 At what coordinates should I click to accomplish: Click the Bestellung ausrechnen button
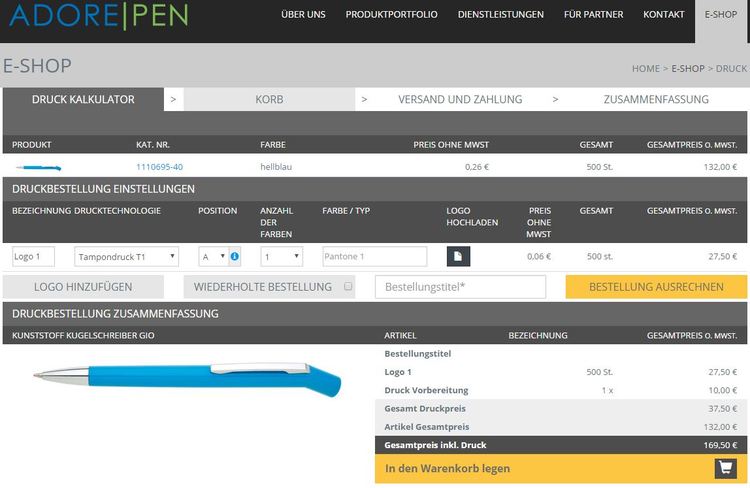point(656,287)
